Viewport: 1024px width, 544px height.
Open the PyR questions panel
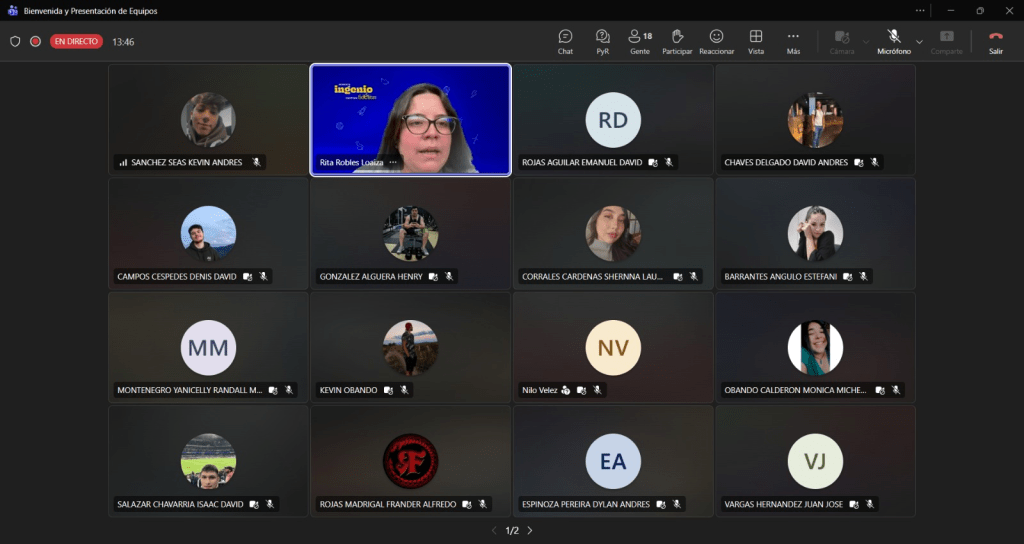point(603,41)
